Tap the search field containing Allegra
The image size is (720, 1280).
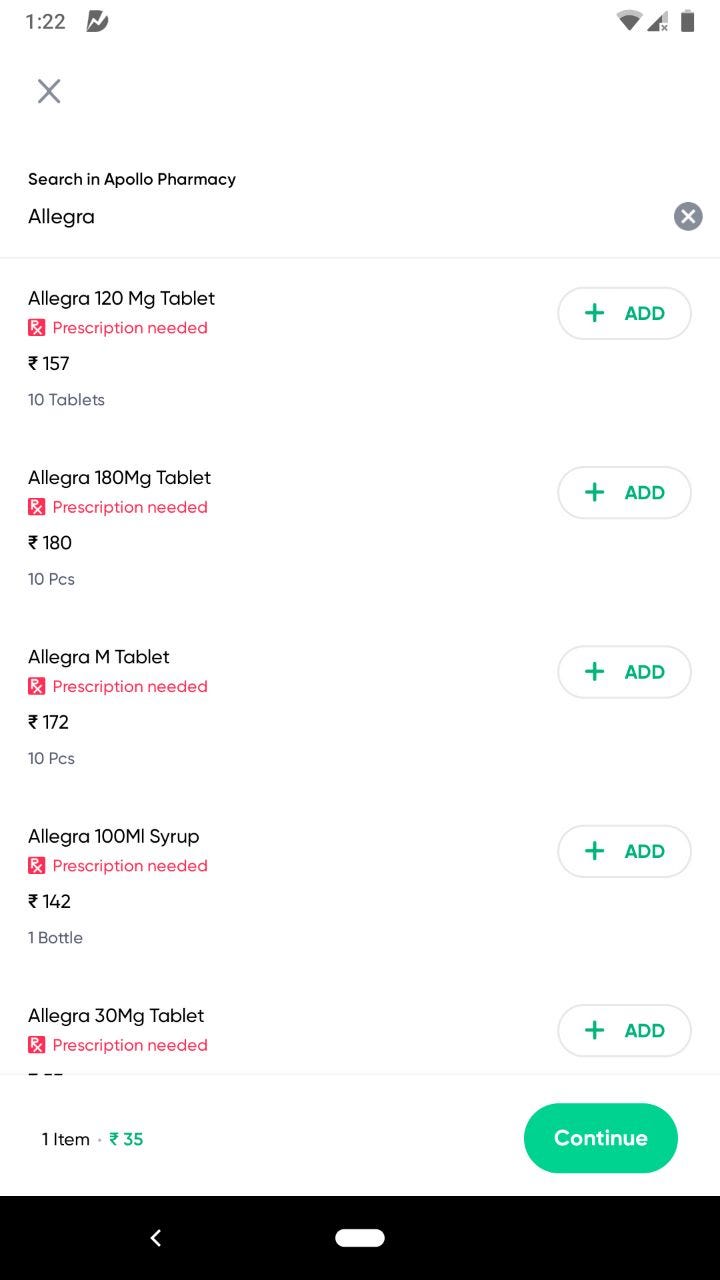[x=340, y=217]
